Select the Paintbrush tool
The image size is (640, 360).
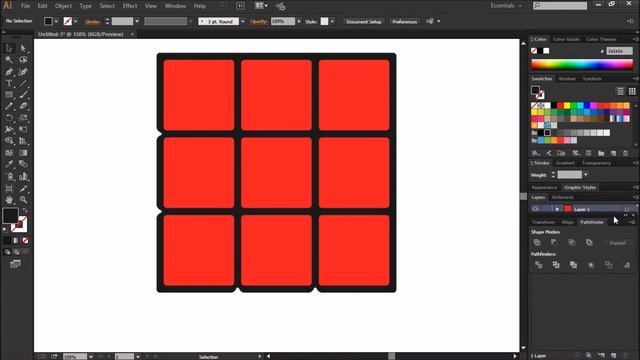point(23,95)
